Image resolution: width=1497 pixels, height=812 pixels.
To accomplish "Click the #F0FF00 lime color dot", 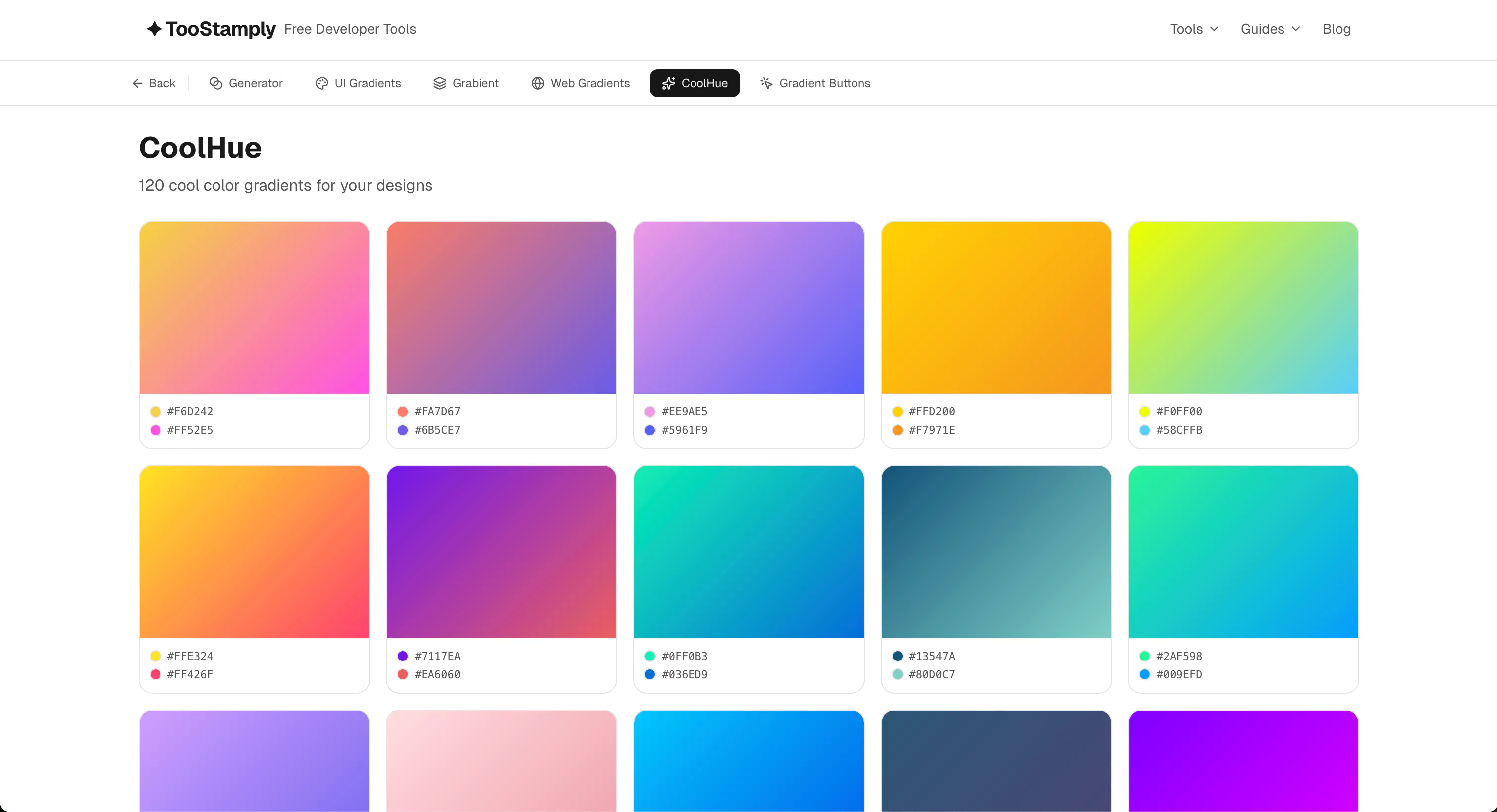I will 1144,412.
